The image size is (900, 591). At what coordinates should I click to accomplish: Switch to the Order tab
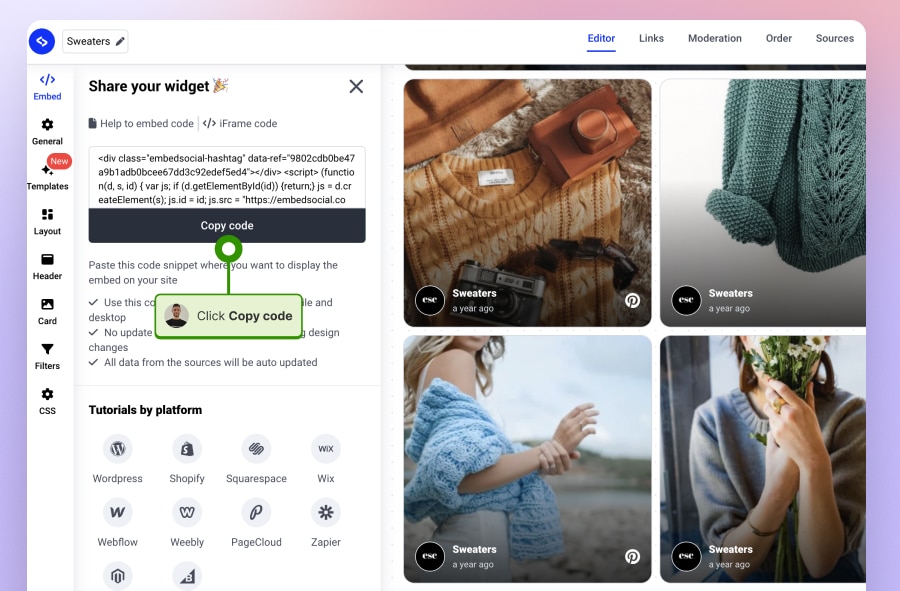coord(779,38)
